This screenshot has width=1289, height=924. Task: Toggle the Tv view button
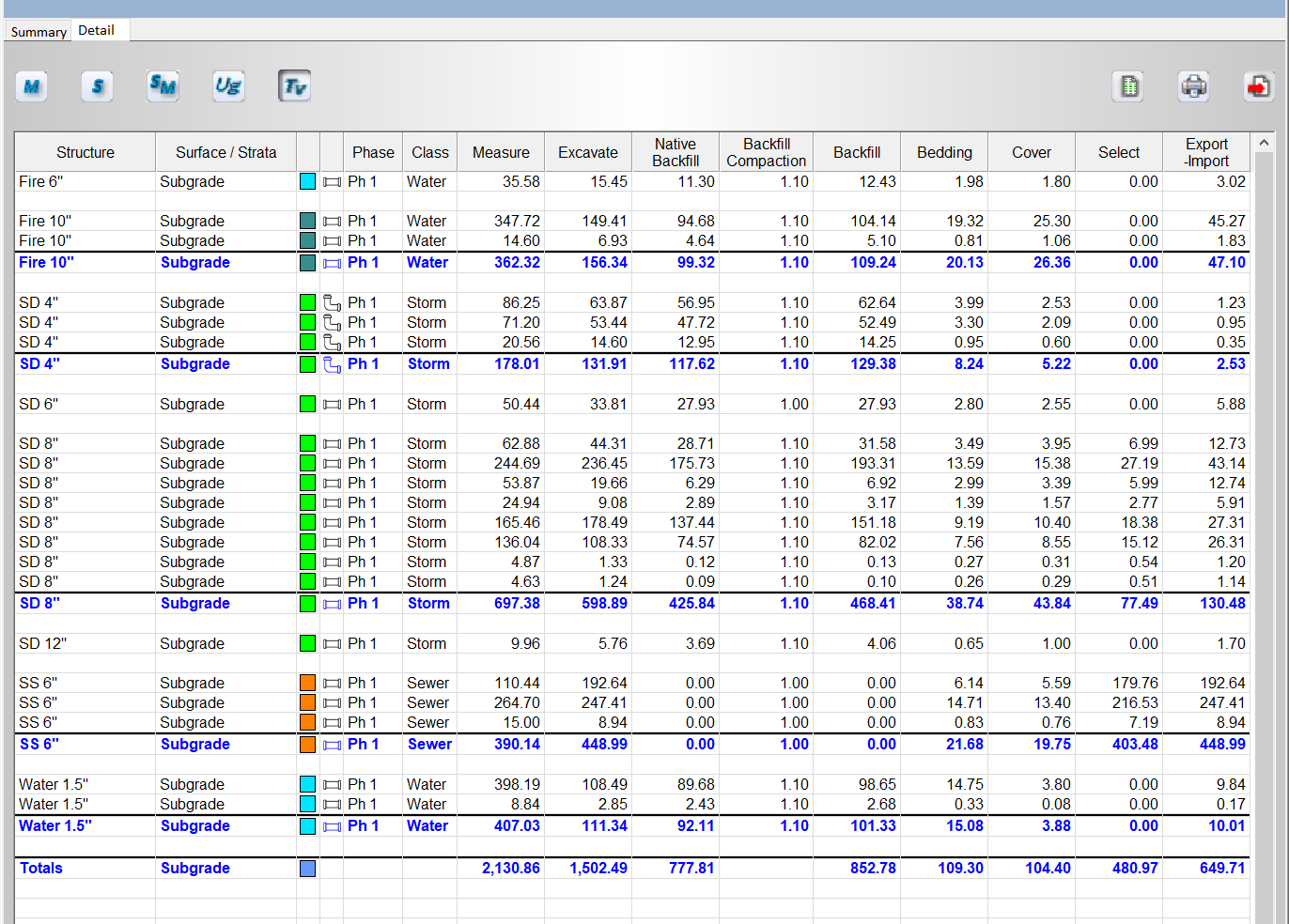click(294, 86)
